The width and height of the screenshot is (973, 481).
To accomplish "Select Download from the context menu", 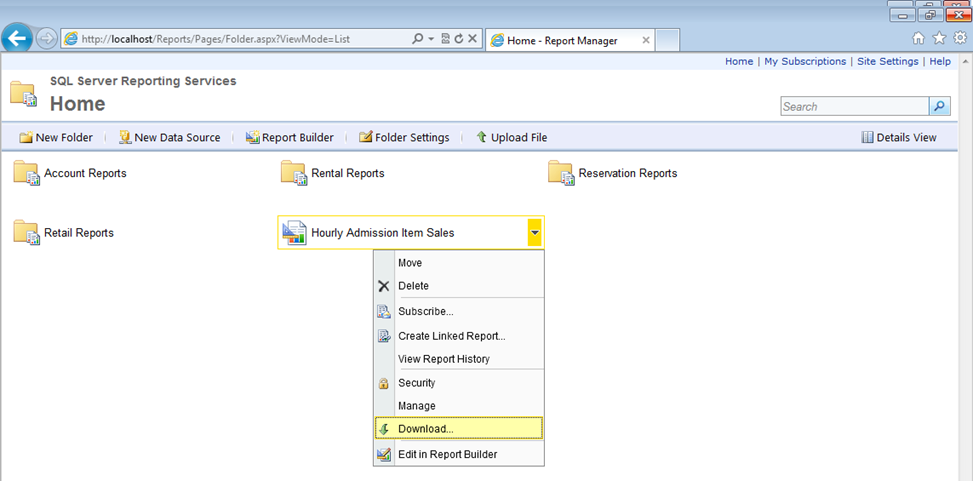I will point(426,429).
